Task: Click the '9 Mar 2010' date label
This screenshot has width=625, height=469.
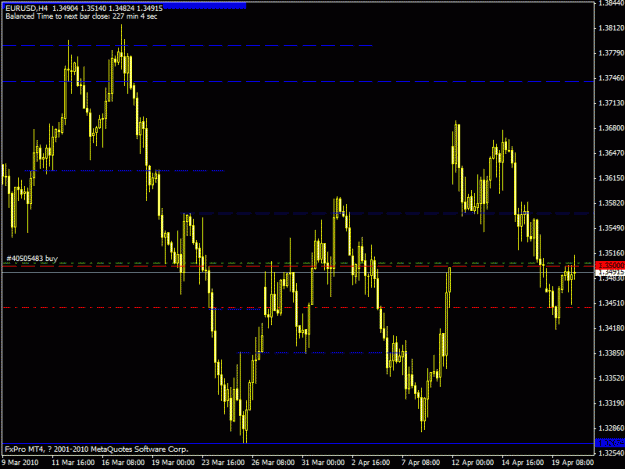Action: pos(20,463)
